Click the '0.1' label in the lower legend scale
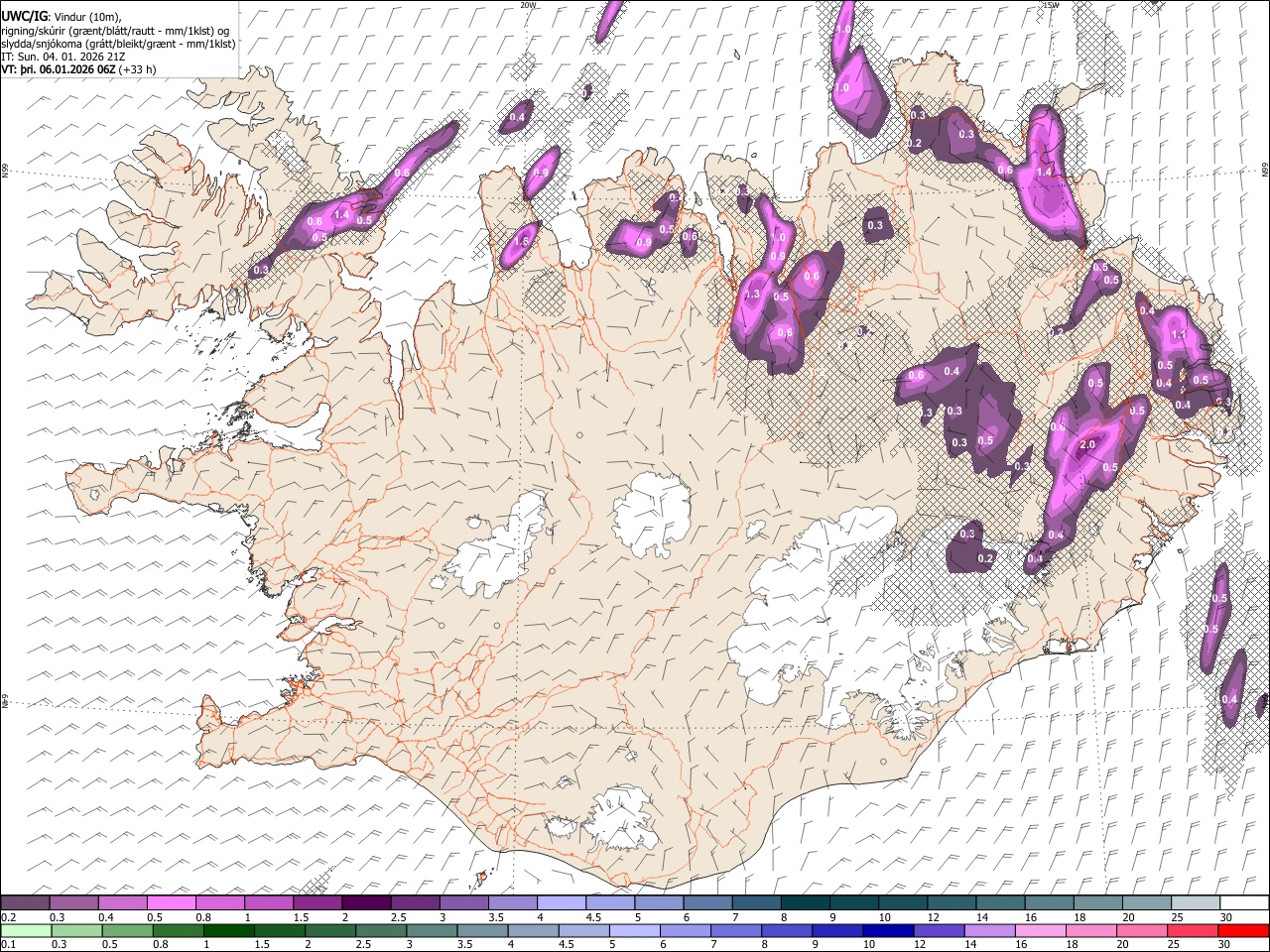The height and width of the screenshot is (952, 1270). tap(8, 945)
